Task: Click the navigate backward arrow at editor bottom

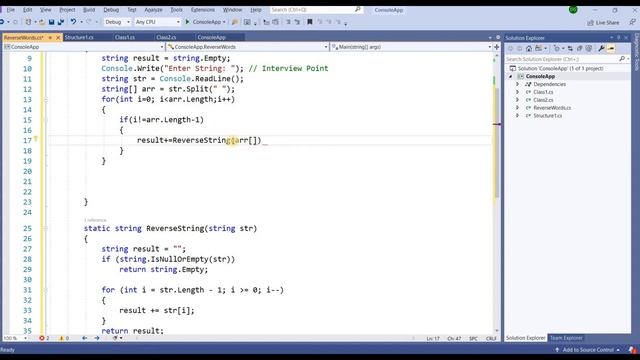Action: click(x=84, y=338)
